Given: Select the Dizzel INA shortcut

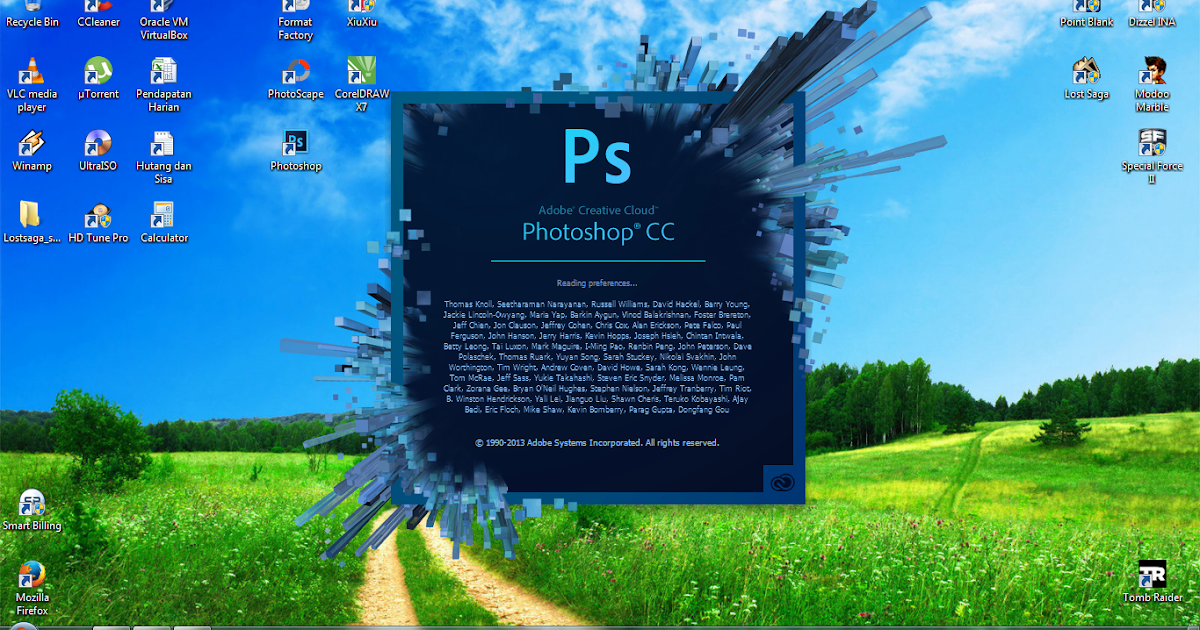Looking at the screenshot, I should pyautogui.click(x=1152, y=14).
